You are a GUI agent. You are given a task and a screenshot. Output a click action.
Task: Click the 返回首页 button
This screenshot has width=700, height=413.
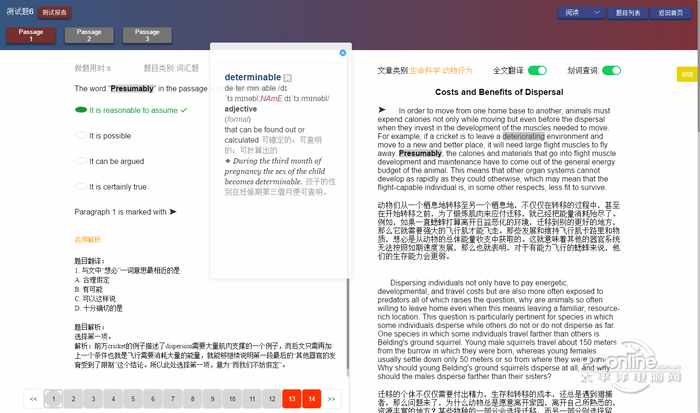pyautogui.click(x=671, y=13)
